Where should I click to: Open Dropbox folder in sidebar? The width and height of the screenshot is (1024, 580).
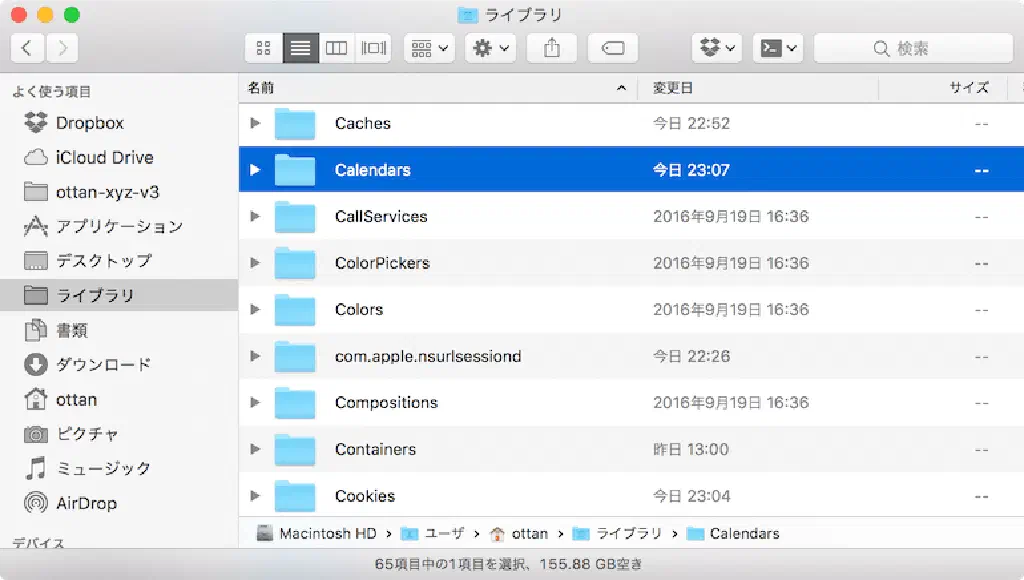tap(89, 123)
